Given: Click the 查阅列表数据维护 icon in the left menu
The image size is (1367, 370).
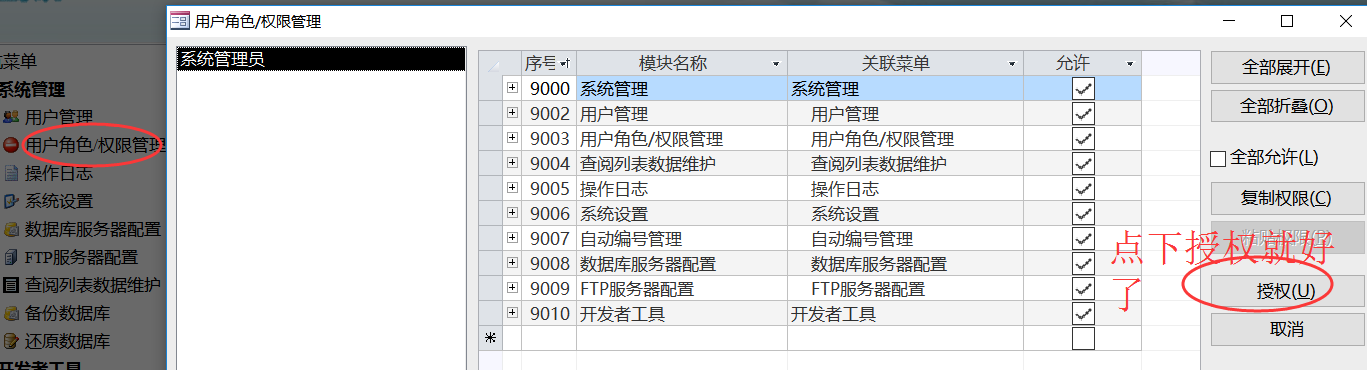Looking at the screenshot, I should tap(11, 285).
